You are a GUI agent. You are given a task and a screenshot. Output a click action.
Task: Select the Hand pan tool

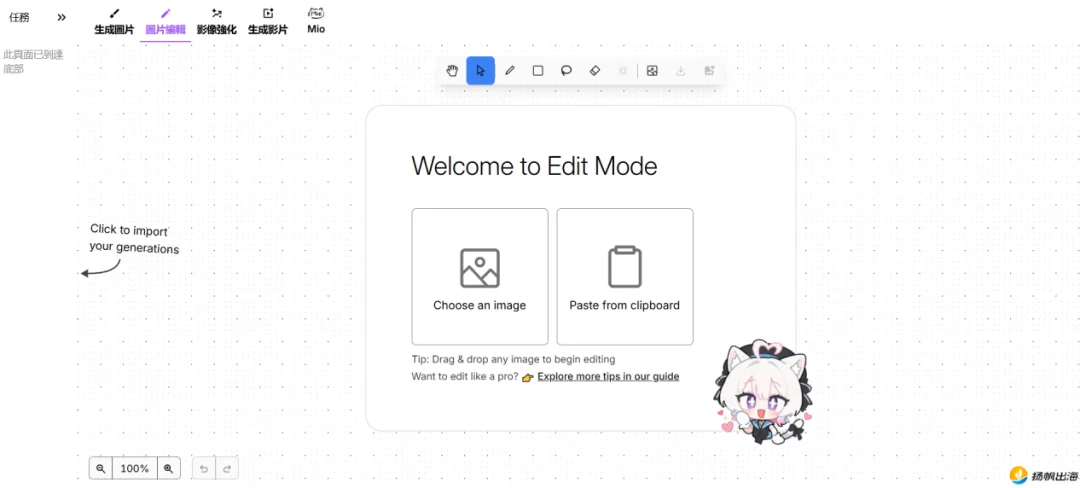452,71
